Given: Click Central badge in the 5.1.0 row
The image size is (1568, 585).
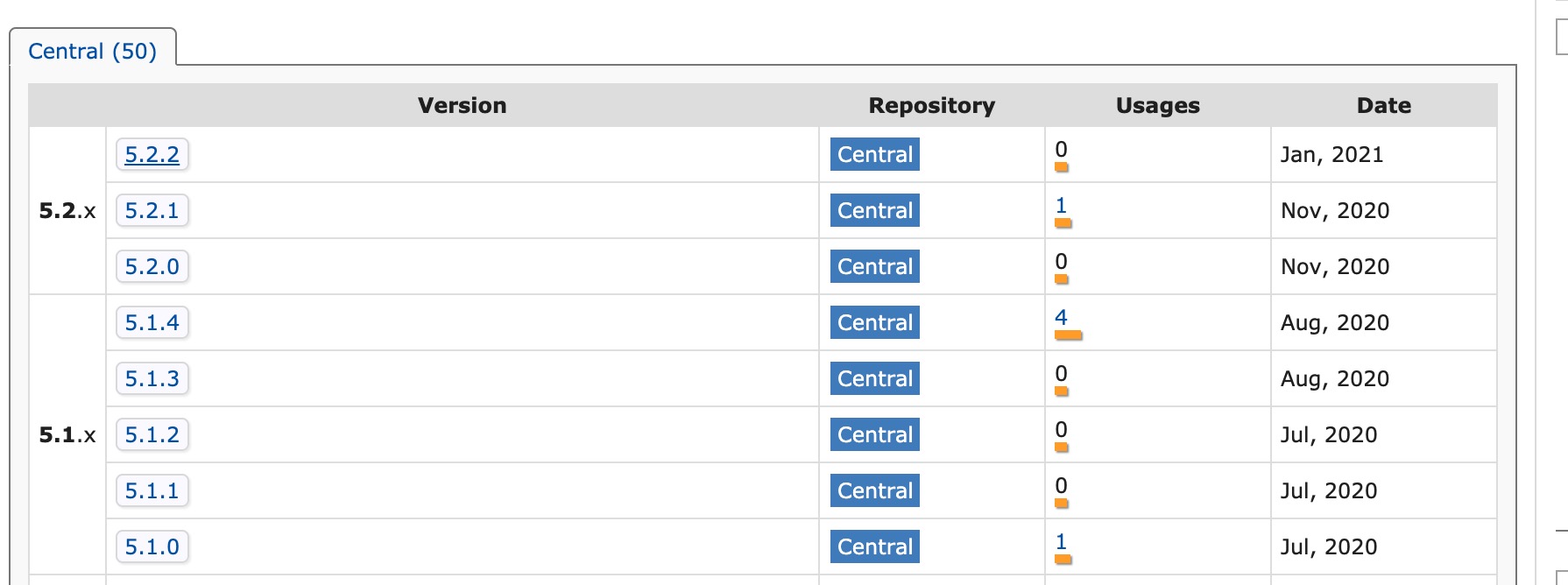Looking at the screenshot, I should click(x=874, y=547).
